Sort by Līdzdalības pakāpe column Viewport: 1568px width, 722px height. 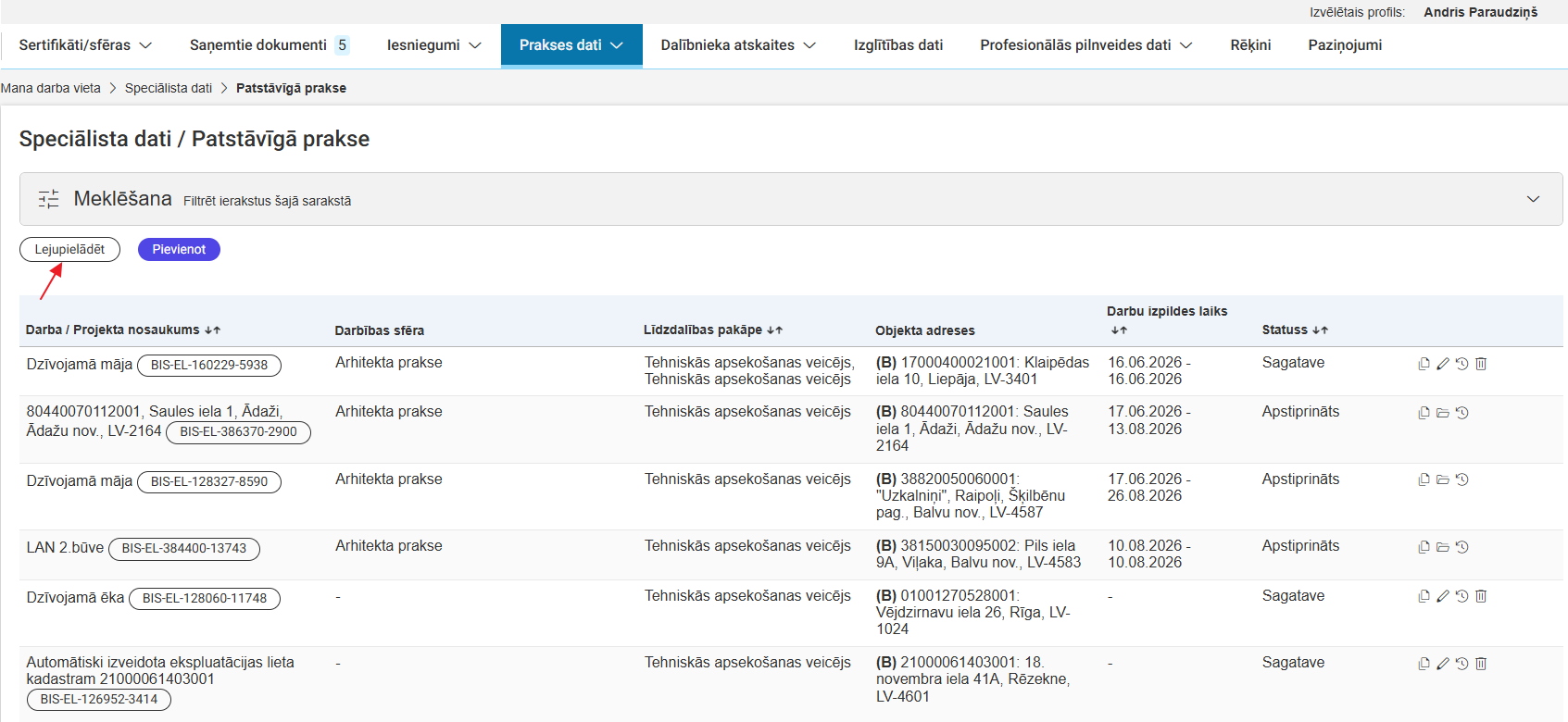coord(713,330)
